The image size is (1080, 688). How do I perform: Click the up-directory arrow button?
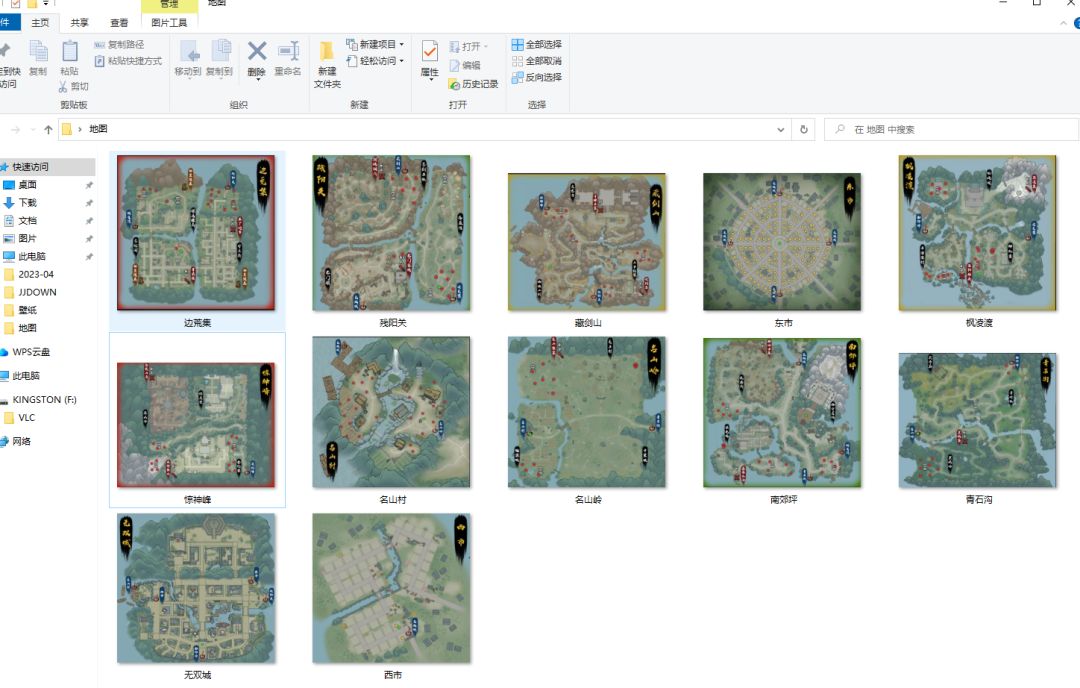48,130
